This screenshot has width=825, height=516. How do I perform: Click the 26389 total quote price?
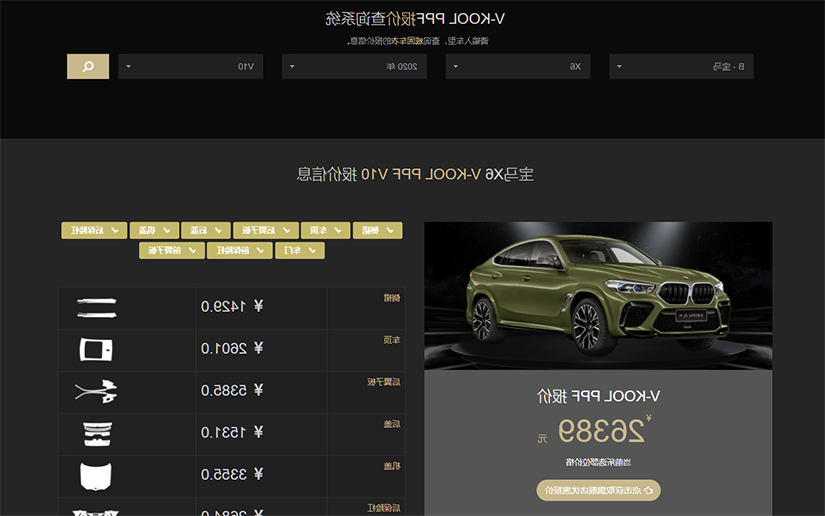(601, 431)
